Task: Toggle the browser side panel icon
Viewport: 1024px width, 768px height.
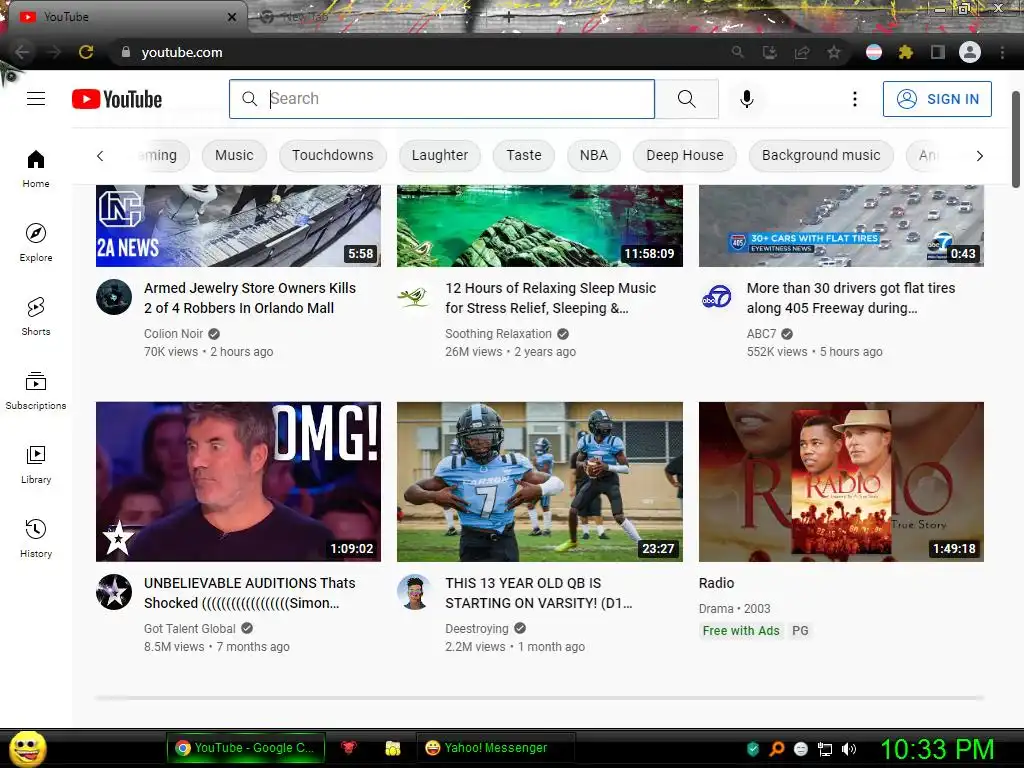Action: click(x=937, y=52)
